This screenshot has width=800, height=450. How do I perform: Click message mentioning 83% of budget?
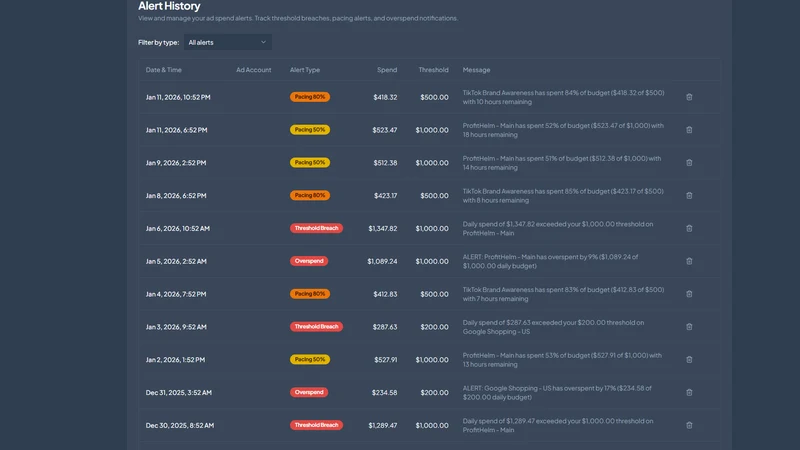(563, 294)
